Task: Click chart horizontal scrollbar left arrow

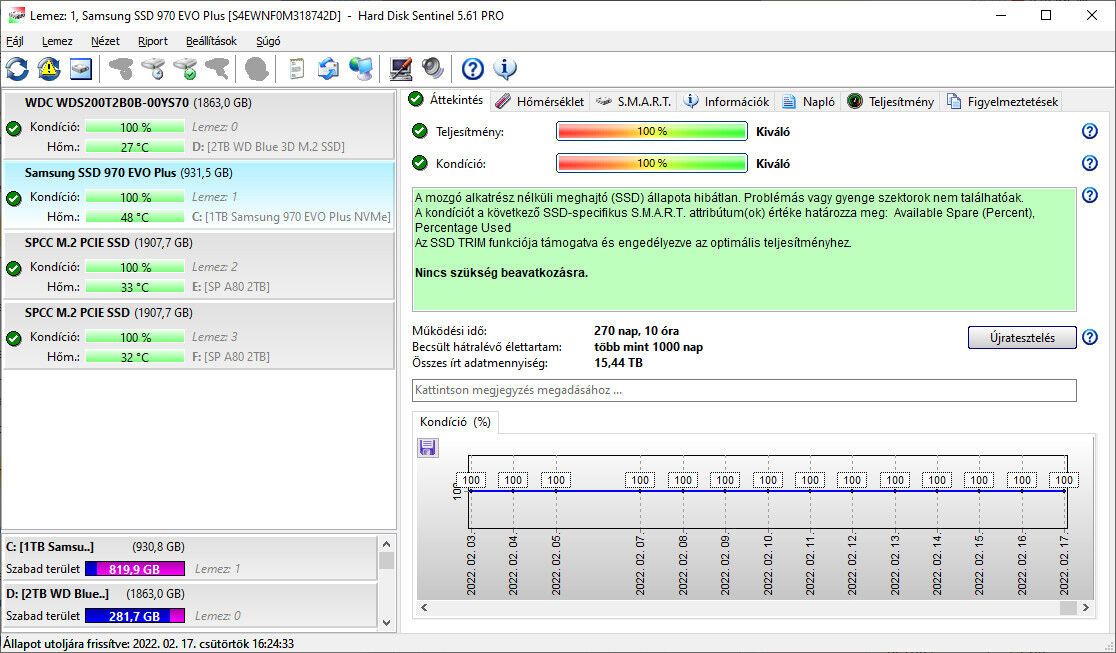Action: [424, 607]
